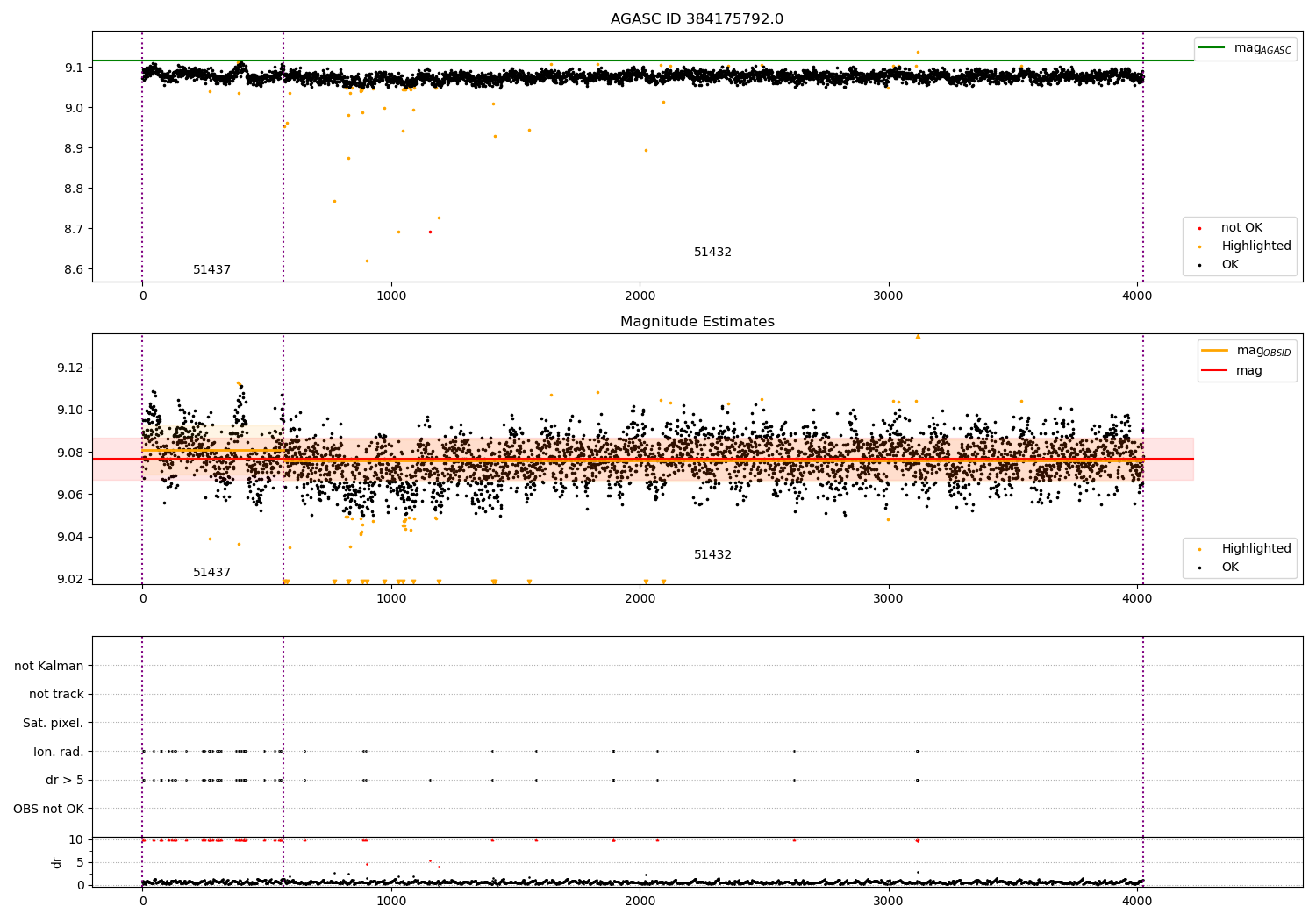Click the 'Ion. rad.' row label

[59, 752]
